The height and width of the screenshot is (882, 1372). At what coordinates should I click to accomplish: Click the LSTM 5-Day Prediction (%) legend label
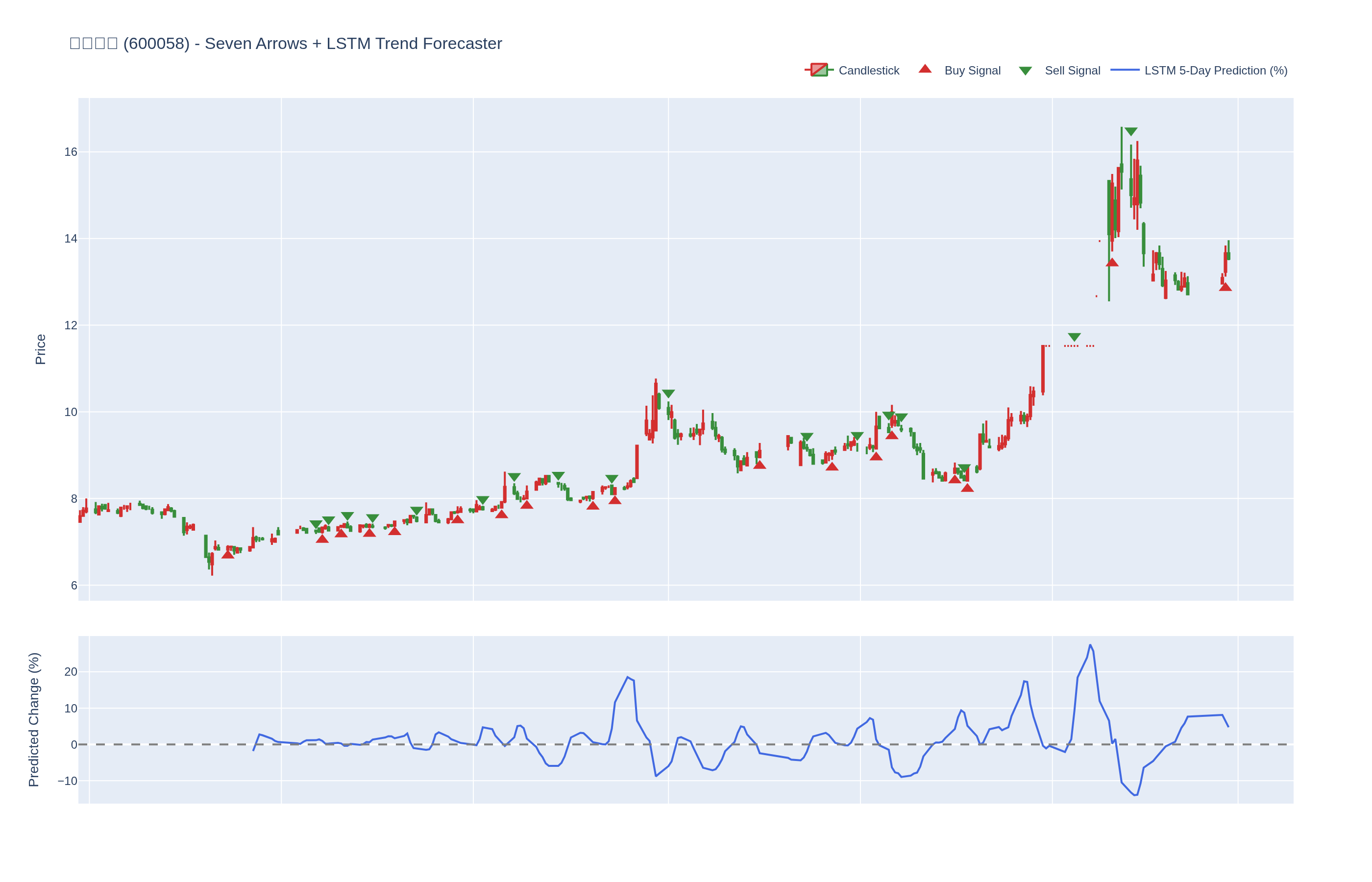(x=1216, y=71)
